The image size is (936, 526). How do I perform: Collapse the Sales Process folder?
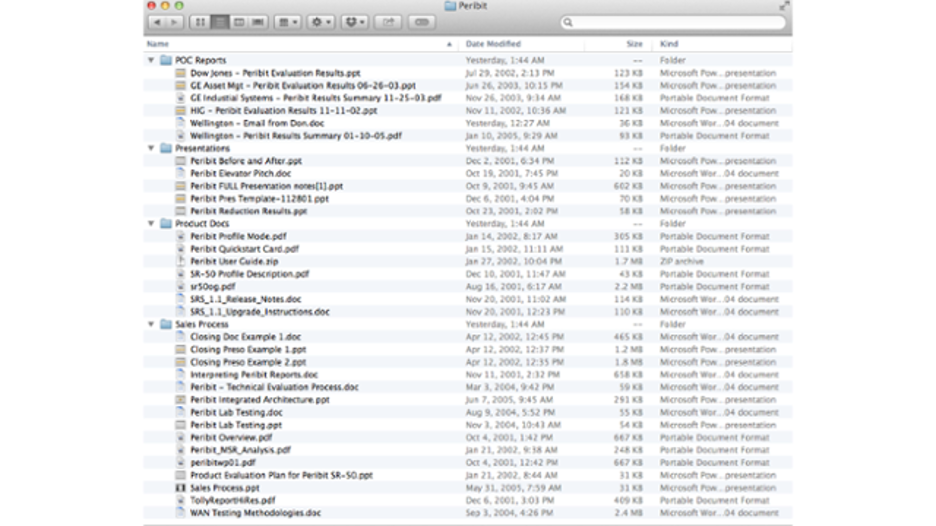[x=152, y=324]
